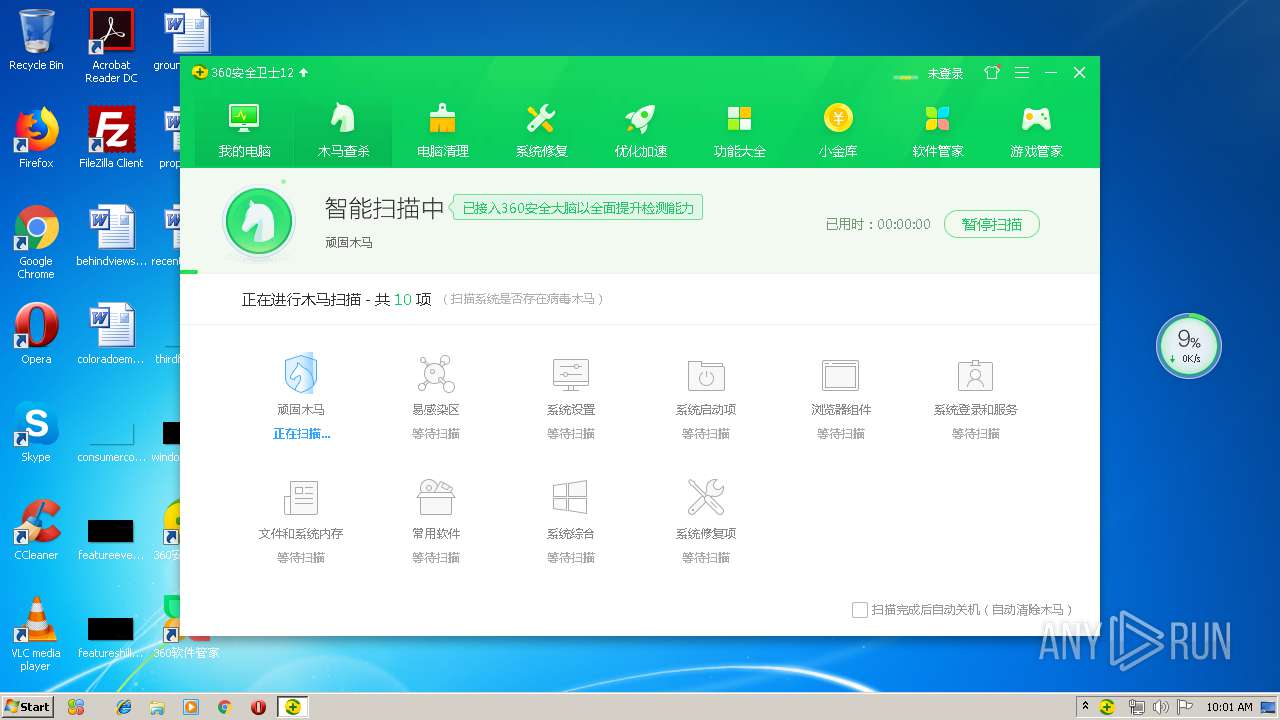Image resolution: width=1280 pixels, height=720 pixels.
Task: Open the 优化加速 rocket tab
Action: coord(640,131)
